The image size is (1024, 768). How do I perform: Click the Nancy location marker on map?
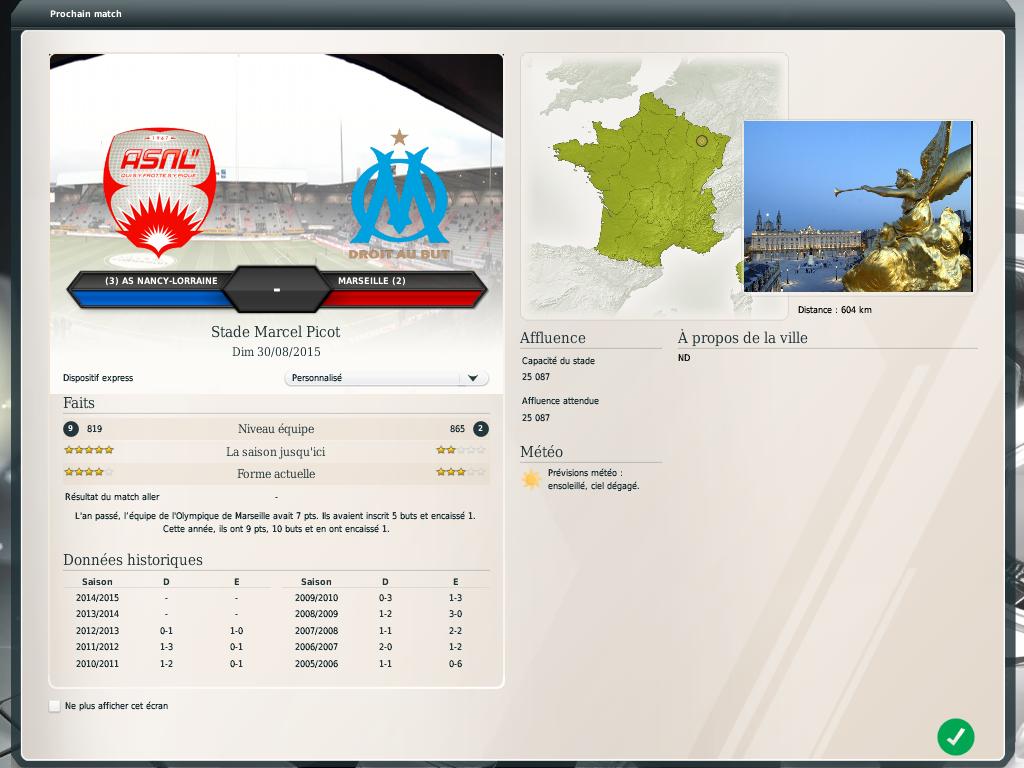click(701, 140)
